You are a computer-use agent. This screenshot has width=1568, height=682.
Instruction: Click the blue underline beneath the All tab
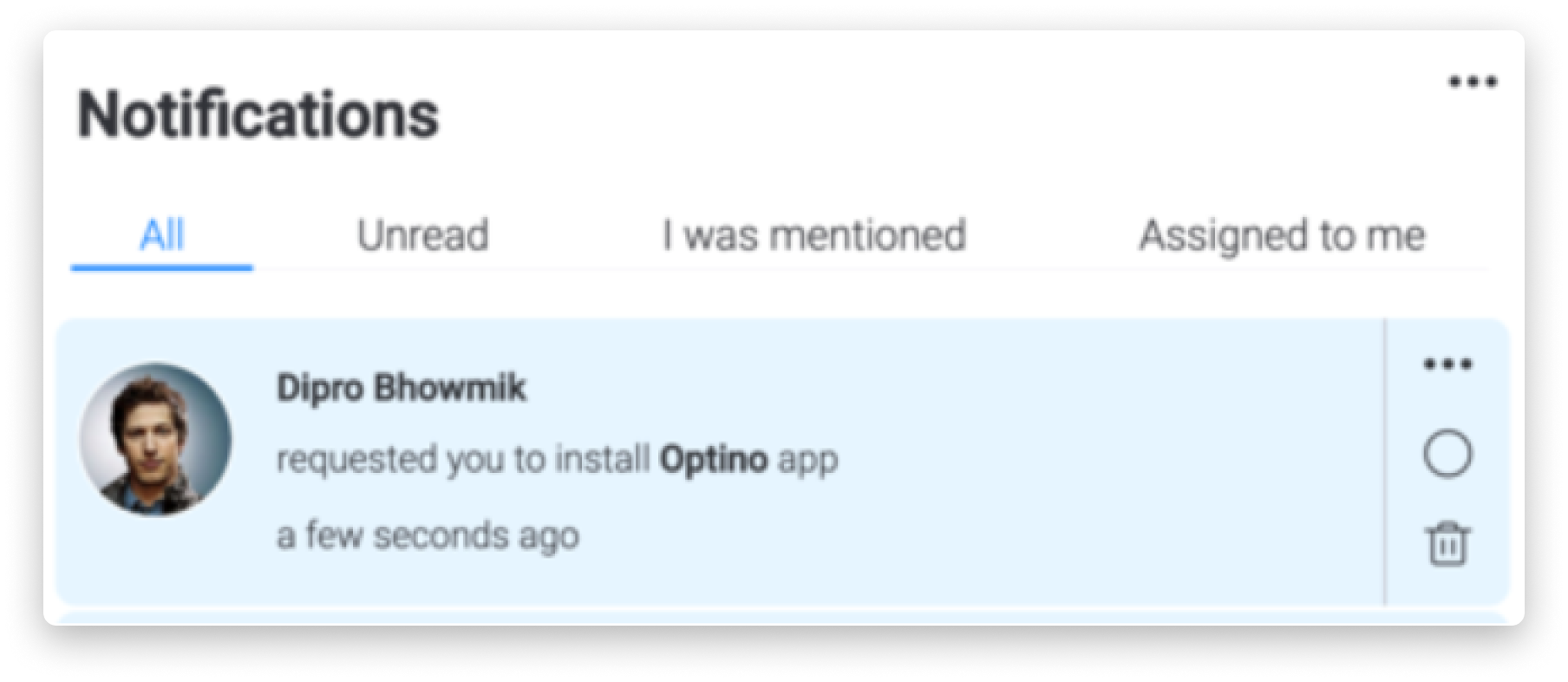pos(162,267)
